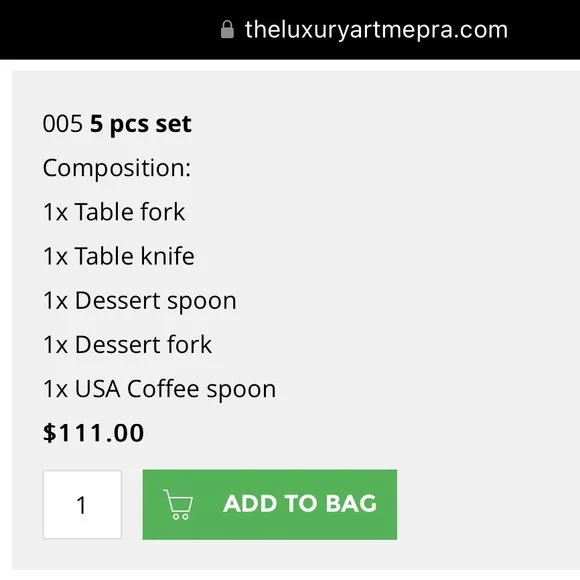Select the 1x Table knife line

119,256
